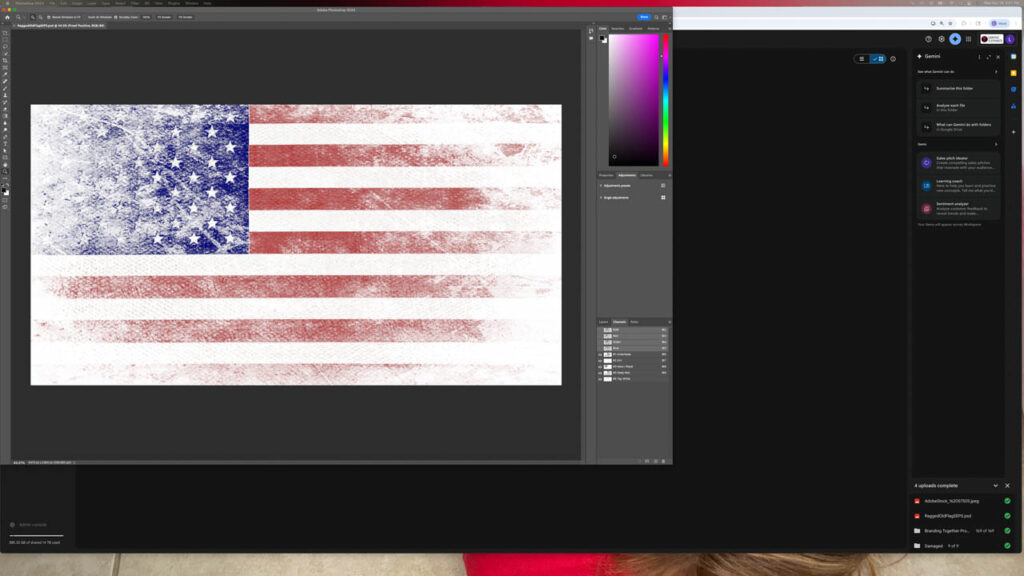This screenshot has width=1024, height=576.
Task: Click the rainbow hue slider
Action: pyautogui.click(x=665, y=100)
